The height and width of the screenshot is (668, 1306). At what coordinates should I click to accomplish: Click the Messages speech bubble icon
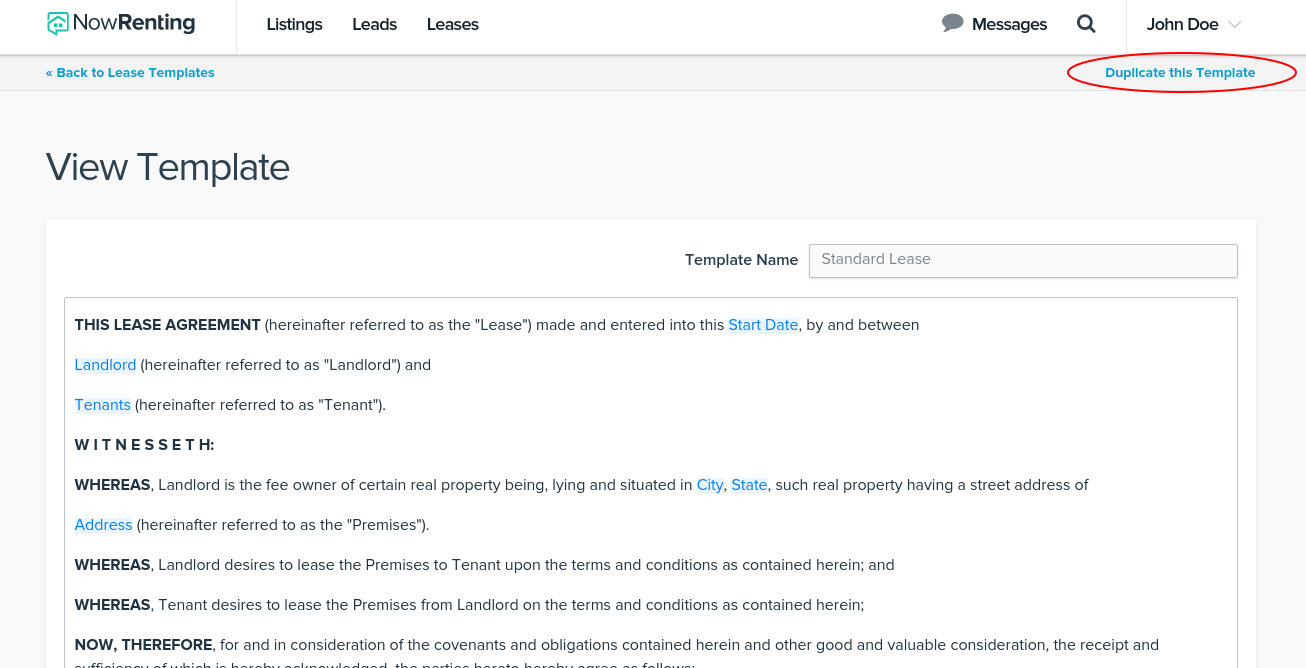click(x=952, y=23)
